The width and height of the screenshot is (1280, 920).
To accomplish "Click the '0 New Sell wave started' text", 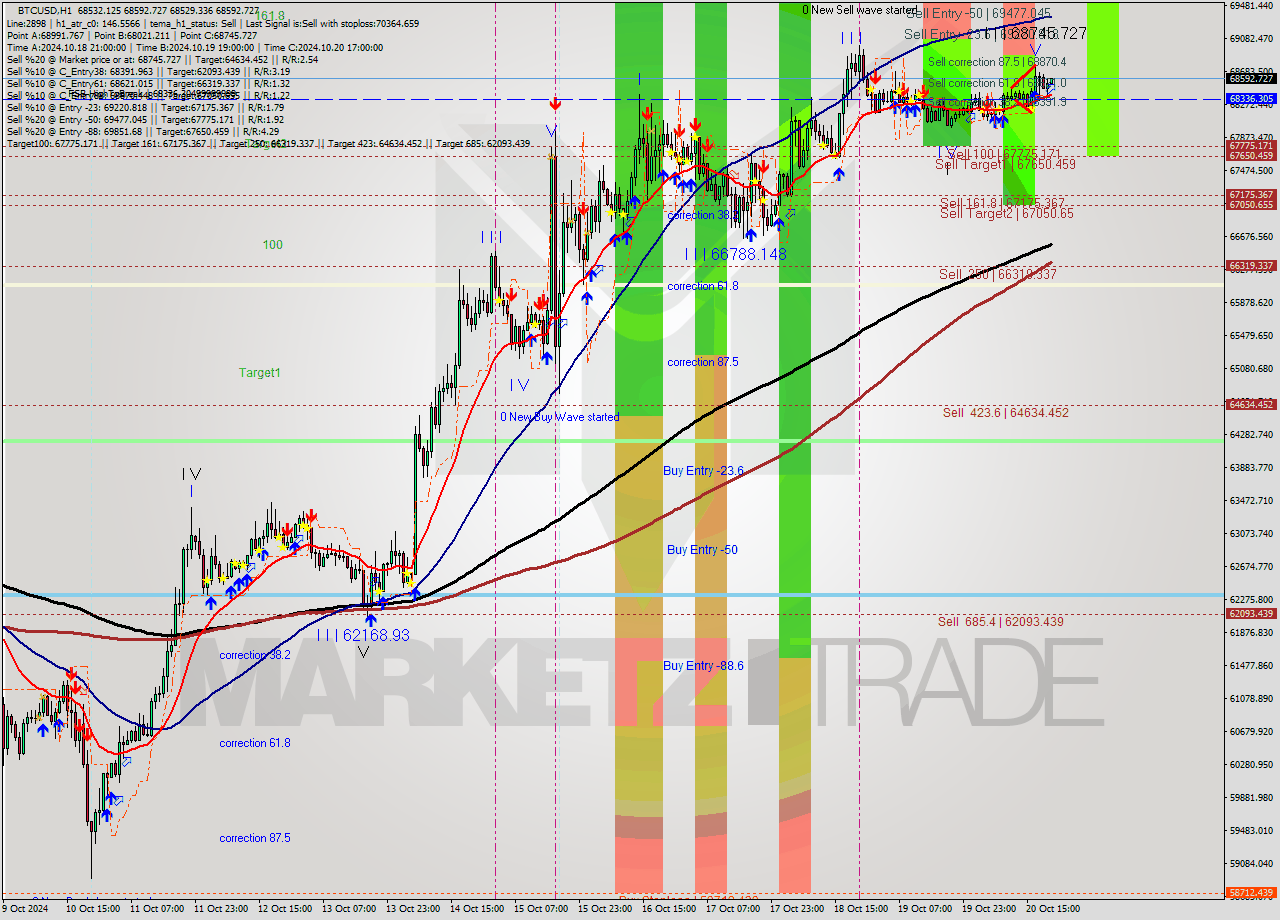I will 860,9.
